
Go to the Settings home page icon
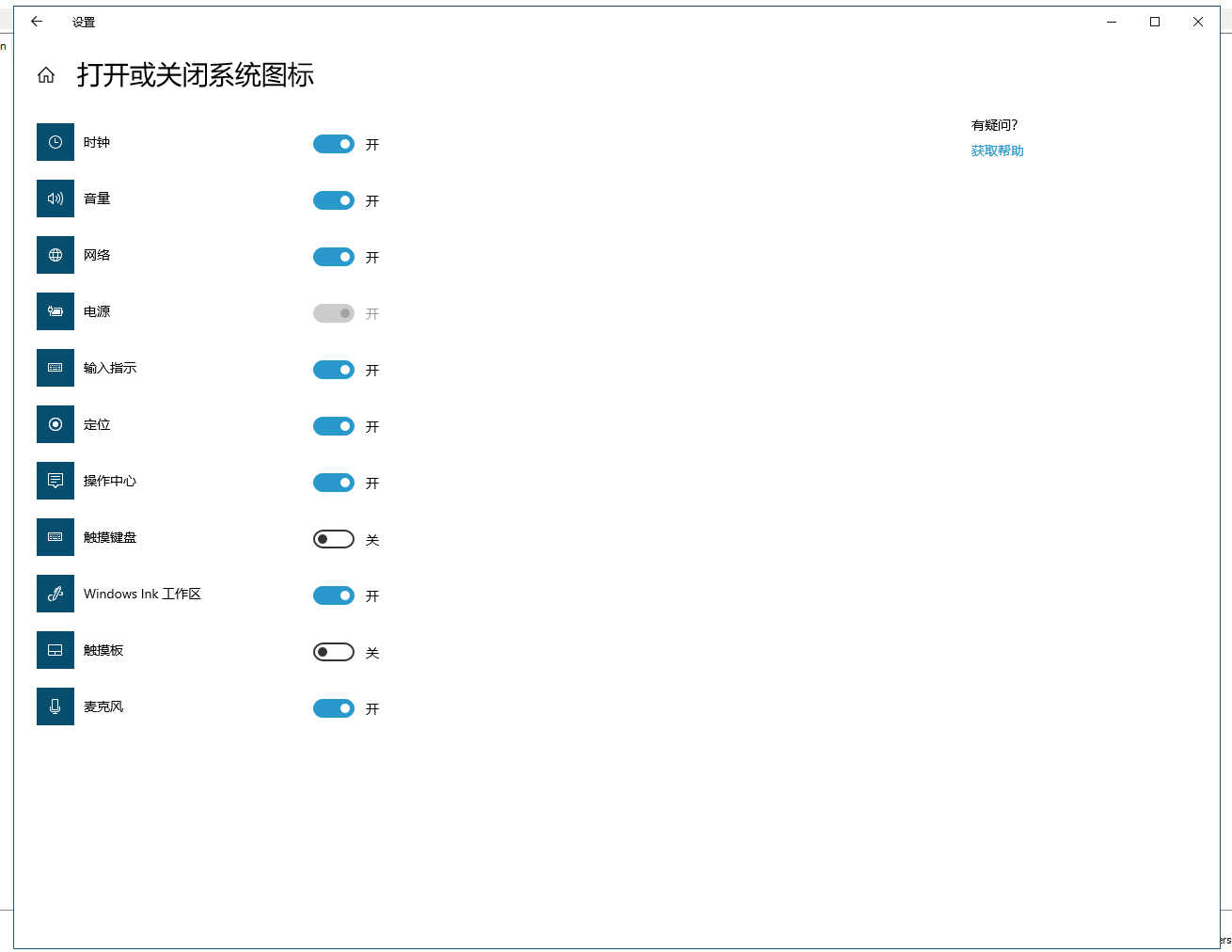(46, 75)
